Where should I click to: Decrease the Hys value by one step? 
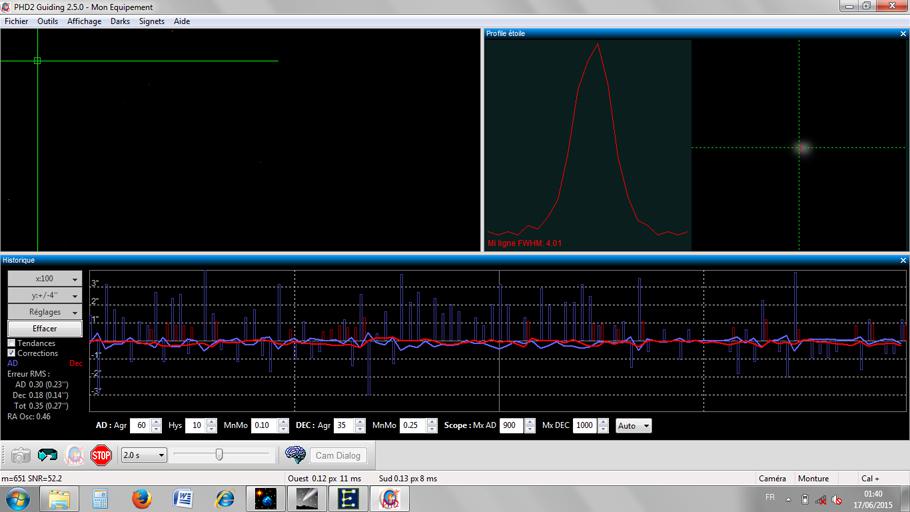pyautogui.click(x=211, y=430)
